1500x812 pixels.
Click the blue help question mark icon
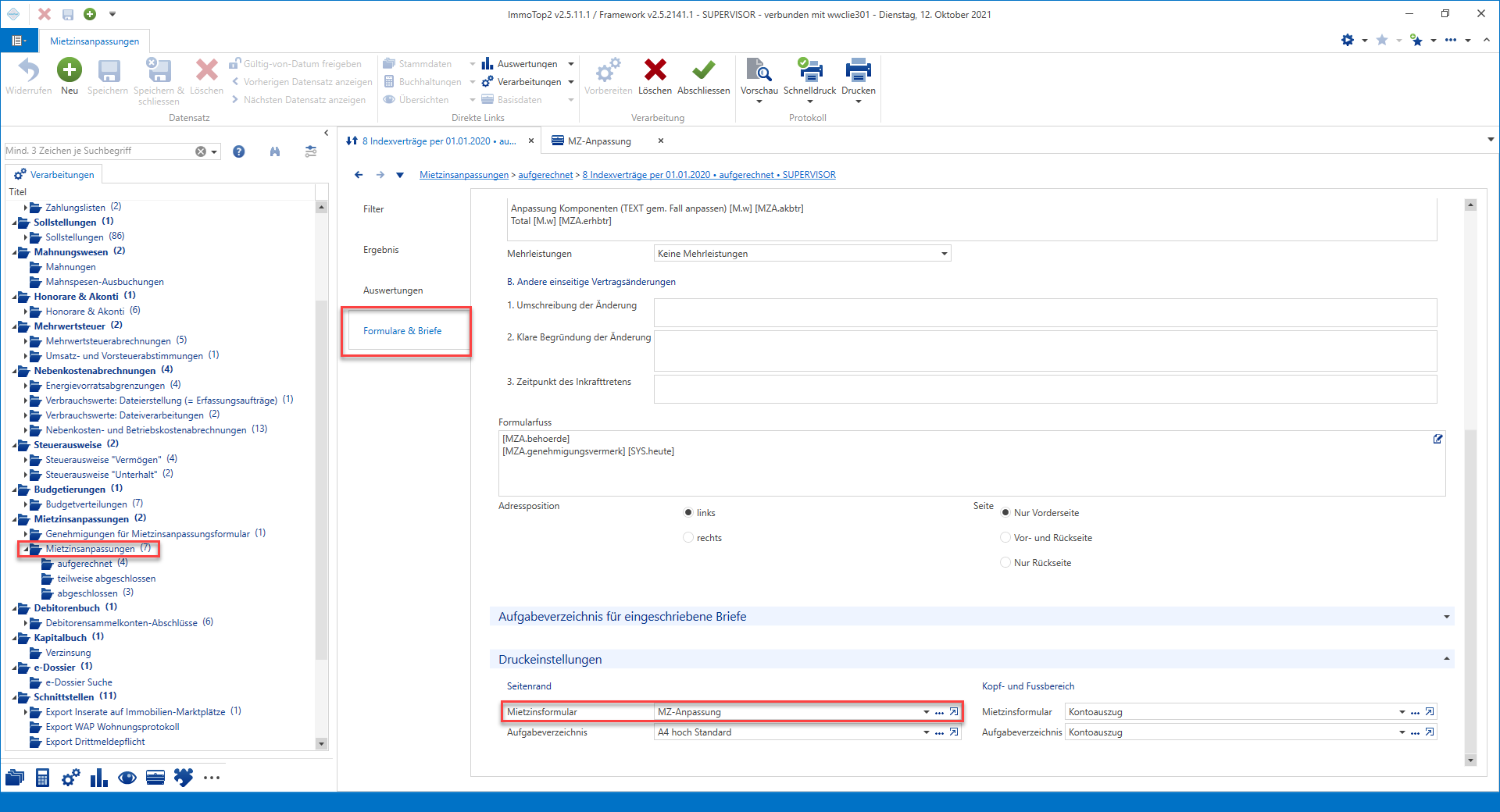(239, 151)
